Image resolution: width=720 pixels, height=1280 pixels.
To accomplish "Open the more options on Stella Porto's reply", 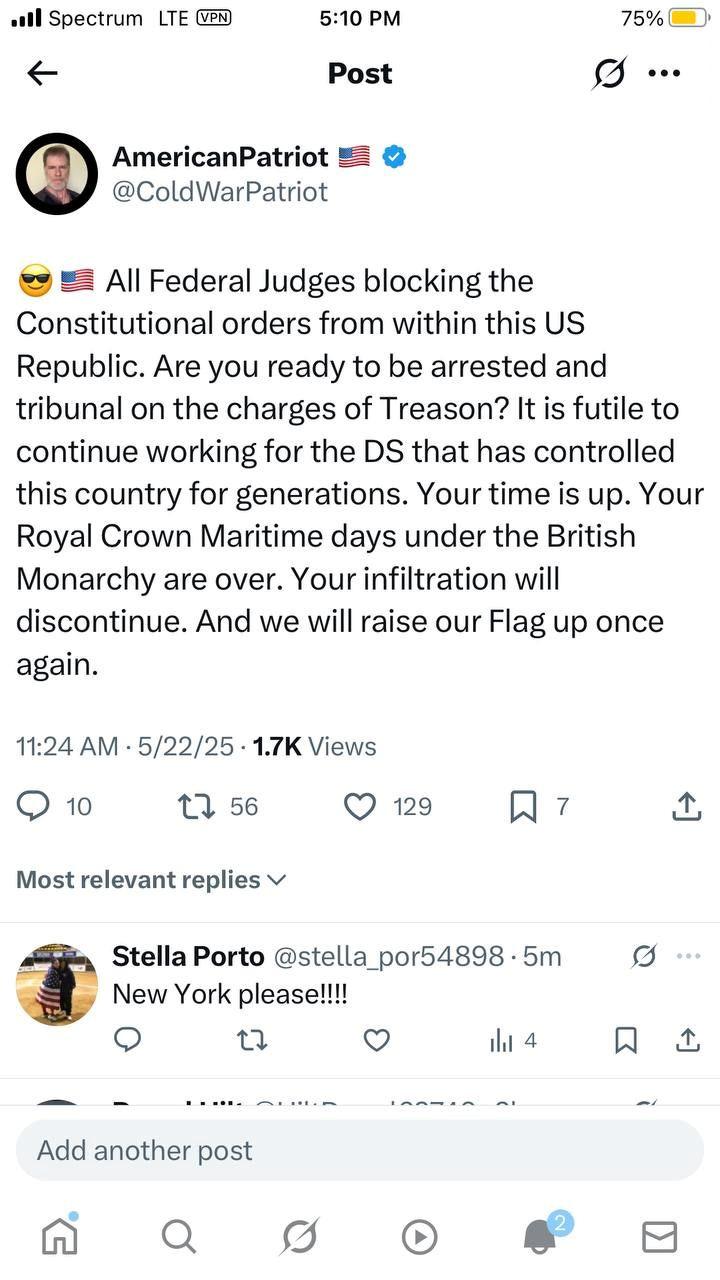I will coord(688,956).
